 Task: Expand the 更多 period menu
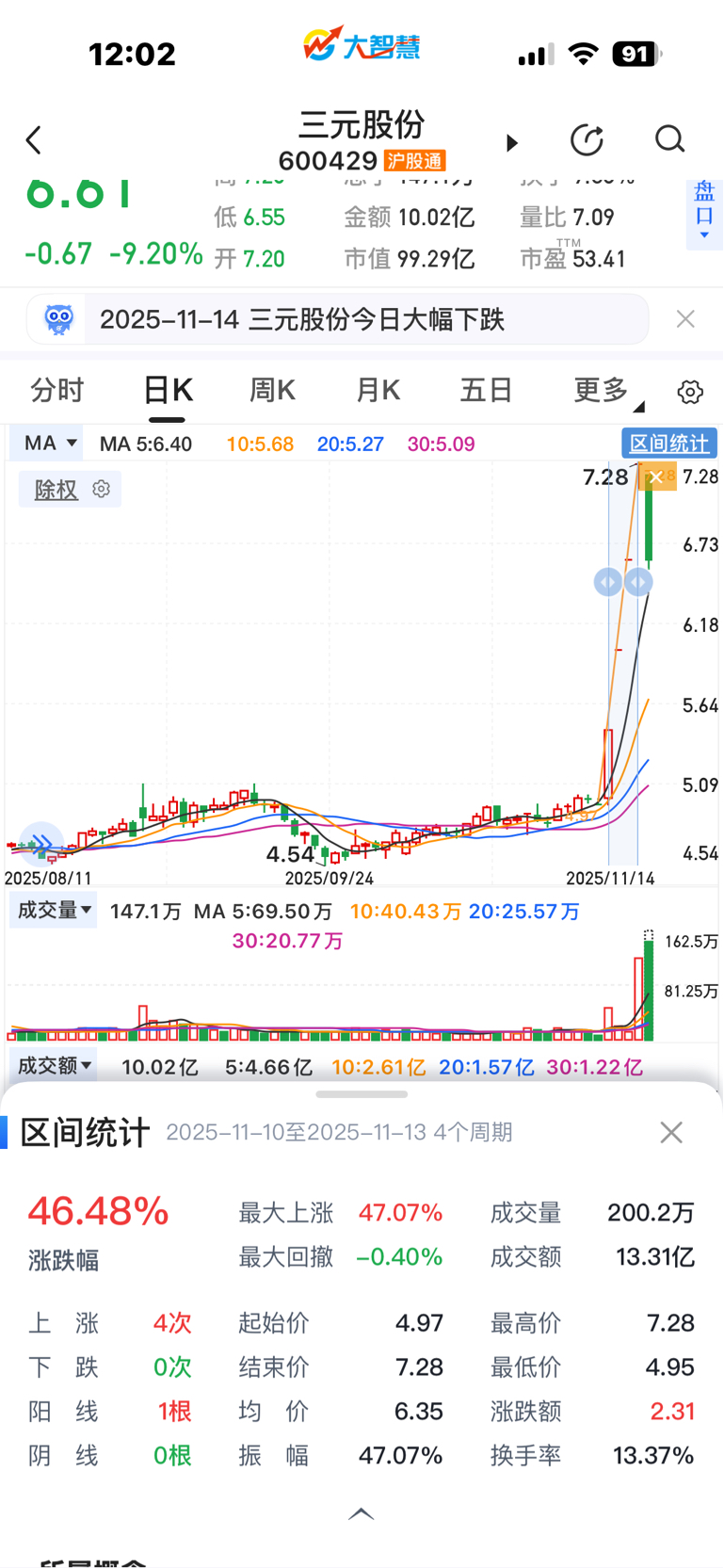608,390
